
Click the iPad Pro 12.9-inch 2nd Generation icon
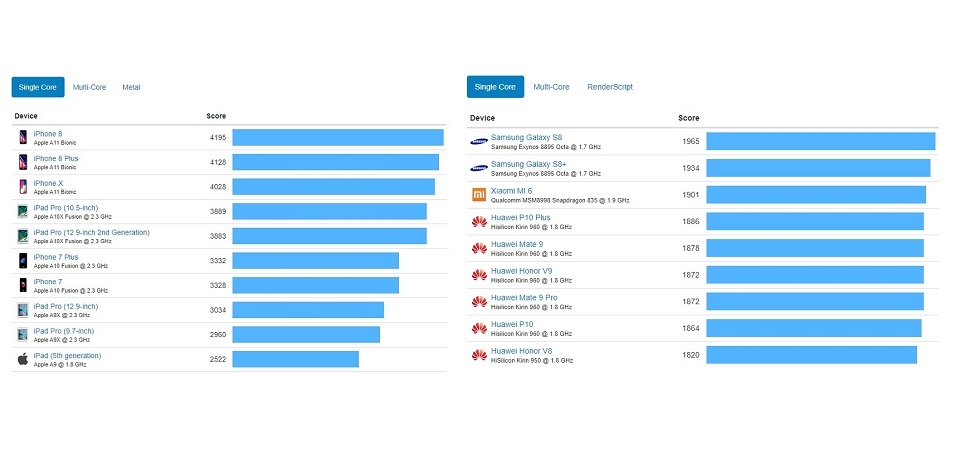click(x=23, y=236)
